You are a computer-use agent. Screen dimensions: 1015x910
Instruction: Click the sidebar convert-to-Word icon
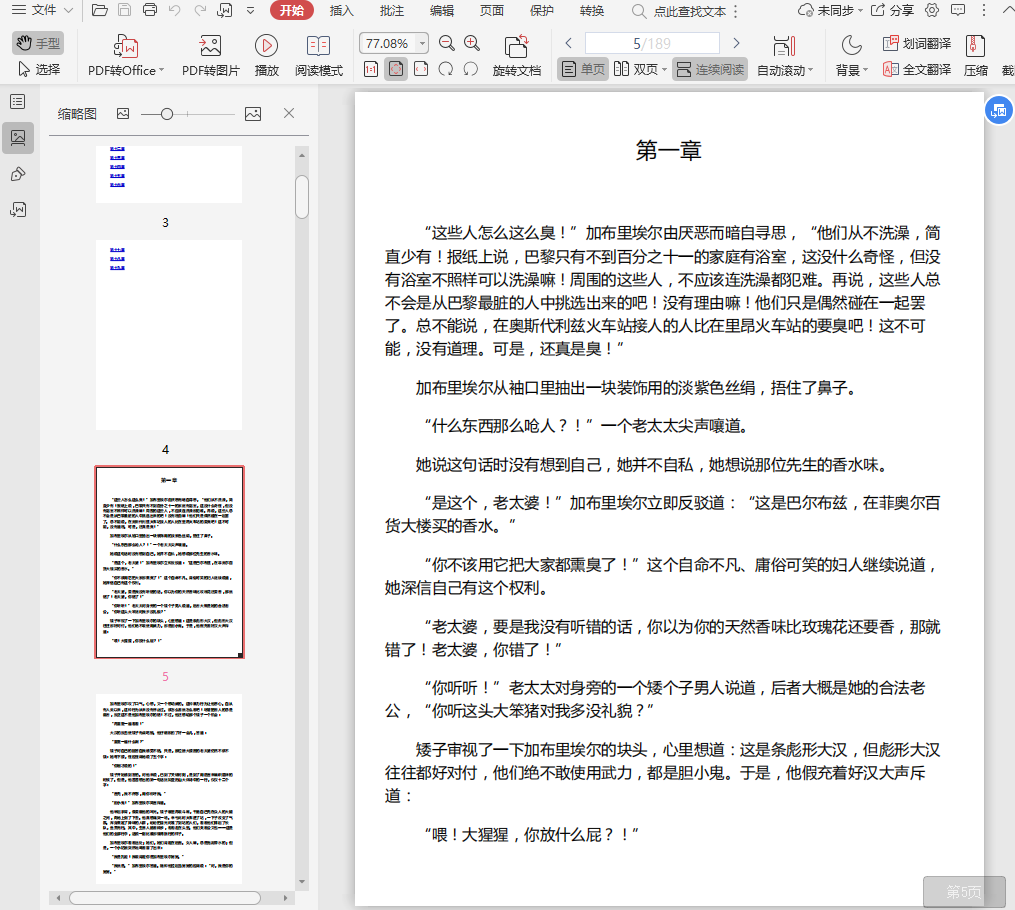click(x=18, y=210)
